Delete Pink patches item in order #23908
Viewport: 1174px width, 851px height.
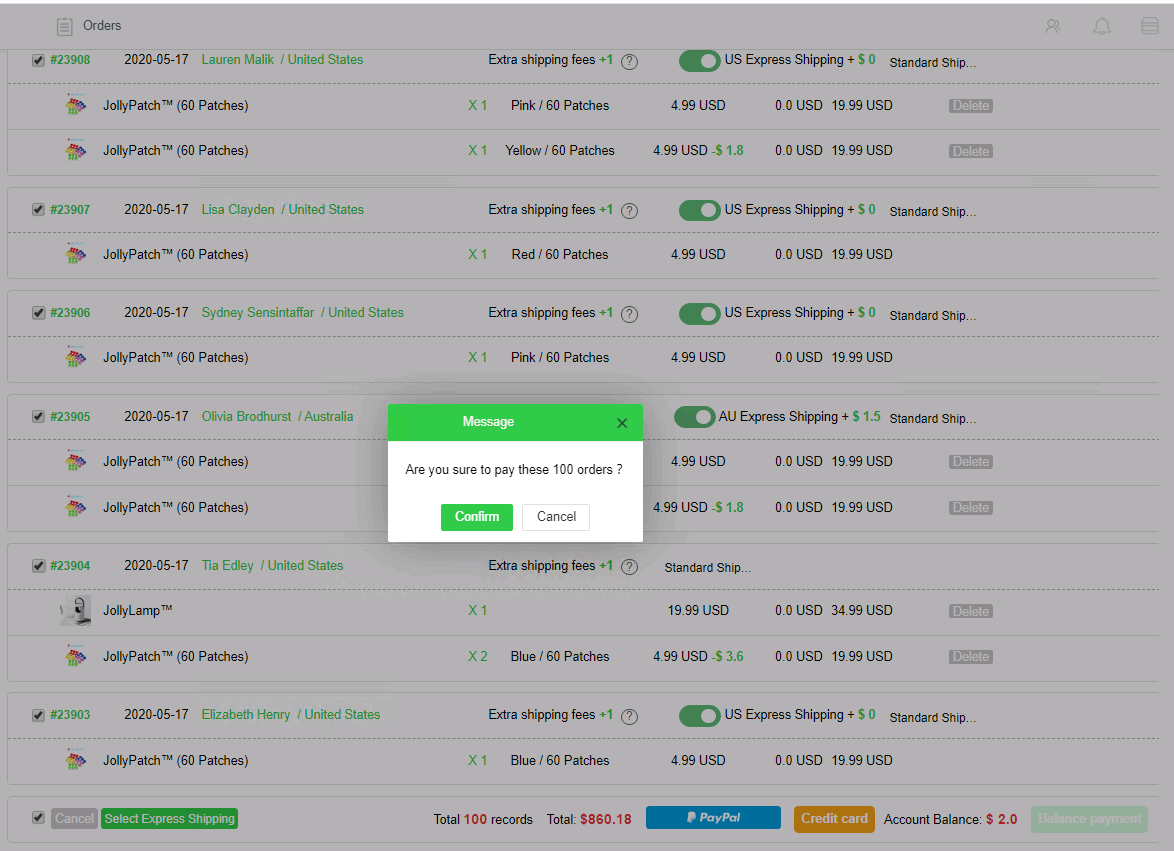[971, 106]
